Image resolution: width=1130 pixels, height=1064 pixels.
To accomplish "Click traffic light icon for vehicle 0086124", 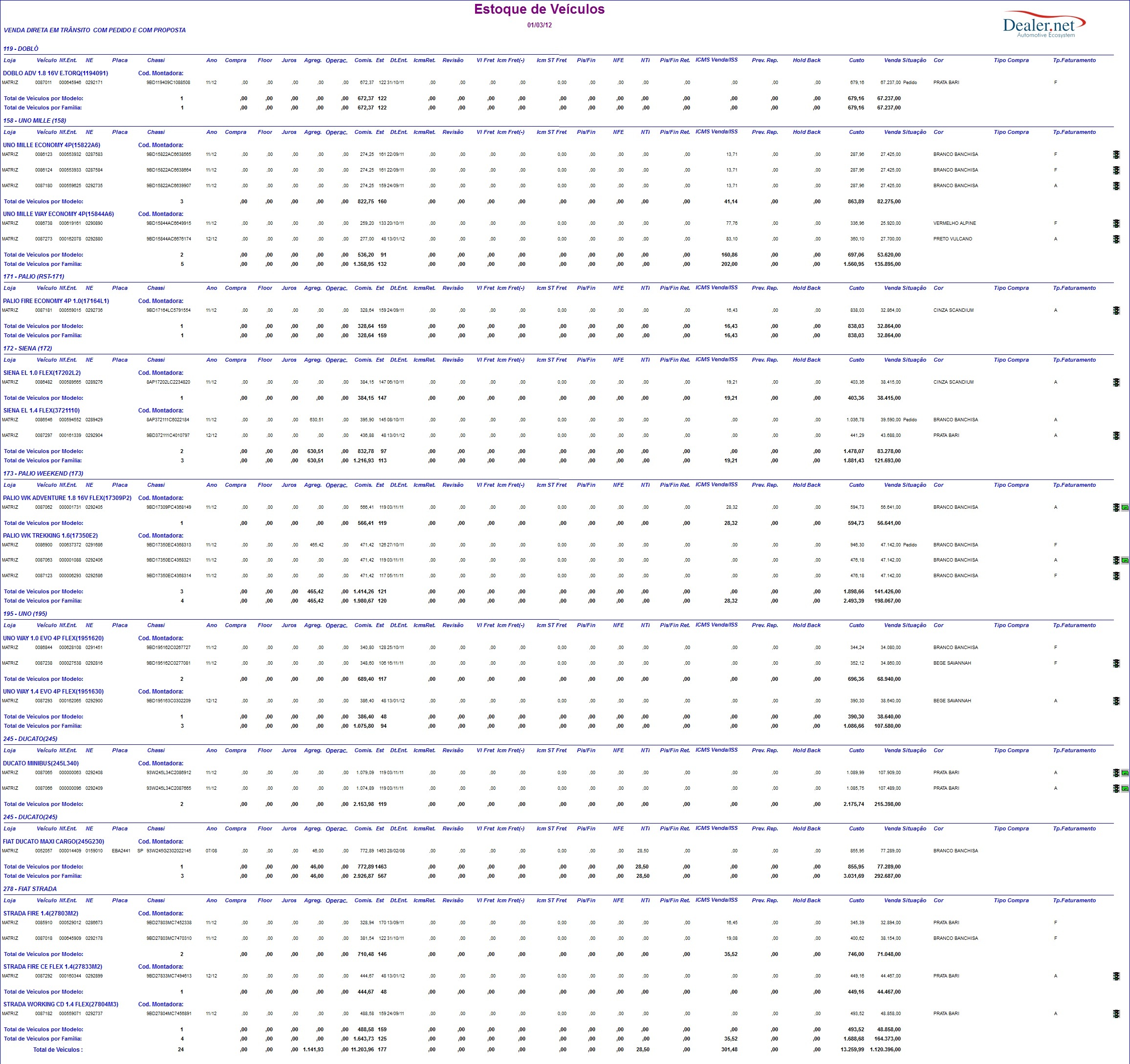I will (1116, 170).
